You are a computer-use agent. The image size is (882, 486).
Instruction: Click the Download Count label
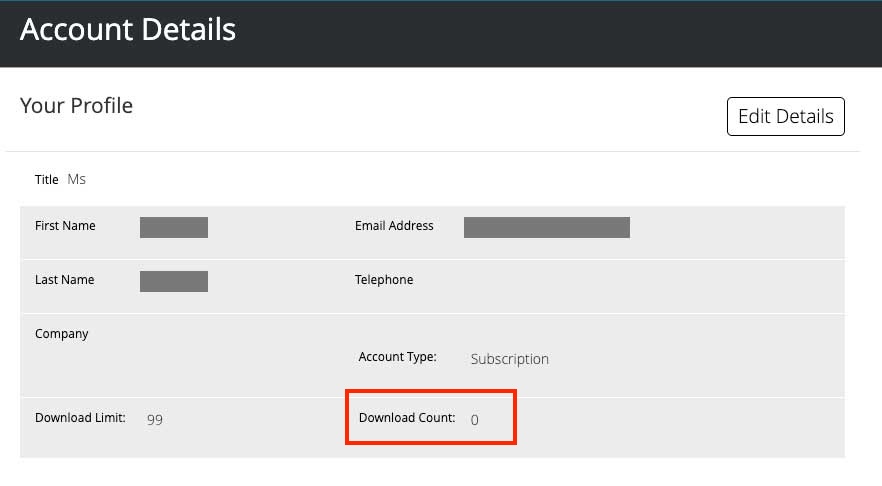tap(407, 418)
